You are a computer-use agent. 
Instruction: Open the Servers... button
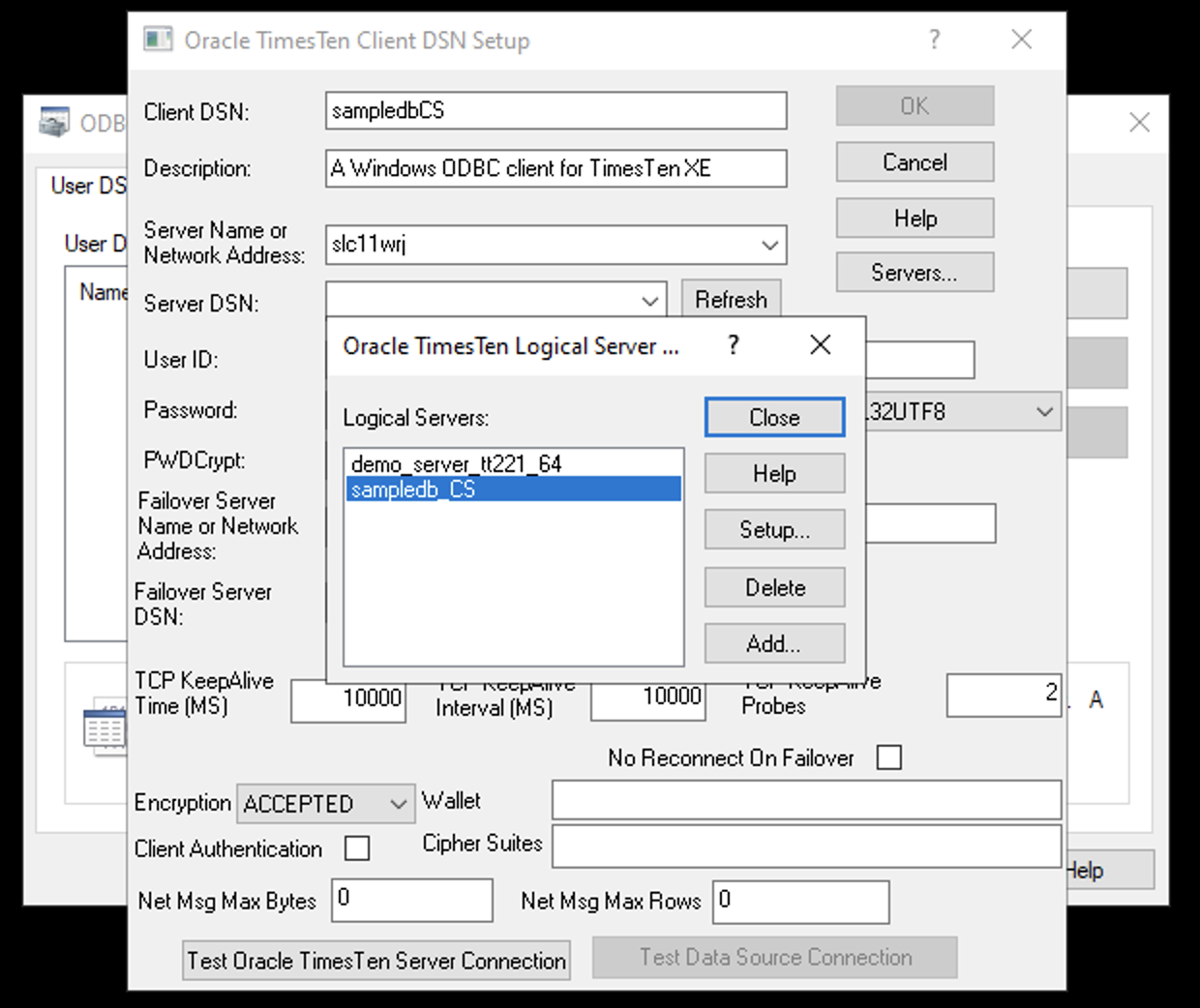[915, 273]
